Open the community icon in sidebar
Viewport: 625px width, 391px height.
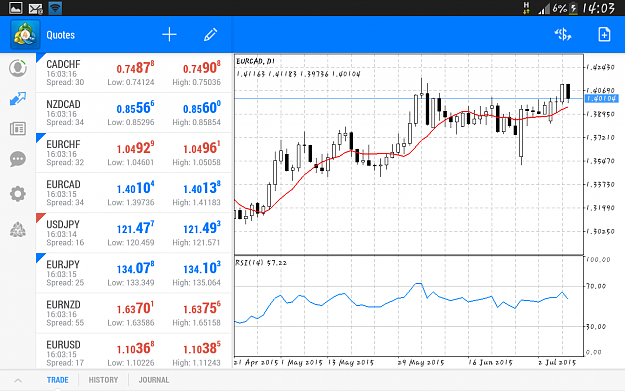[18, 229]
